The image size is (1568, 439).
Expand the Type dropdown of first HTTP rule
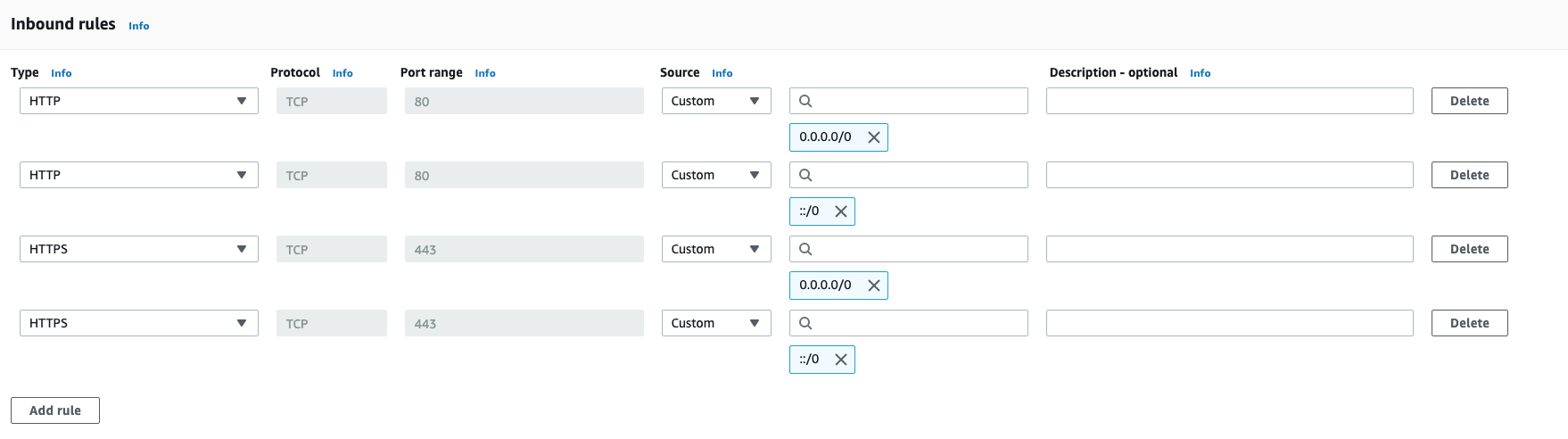click(139, 101)
